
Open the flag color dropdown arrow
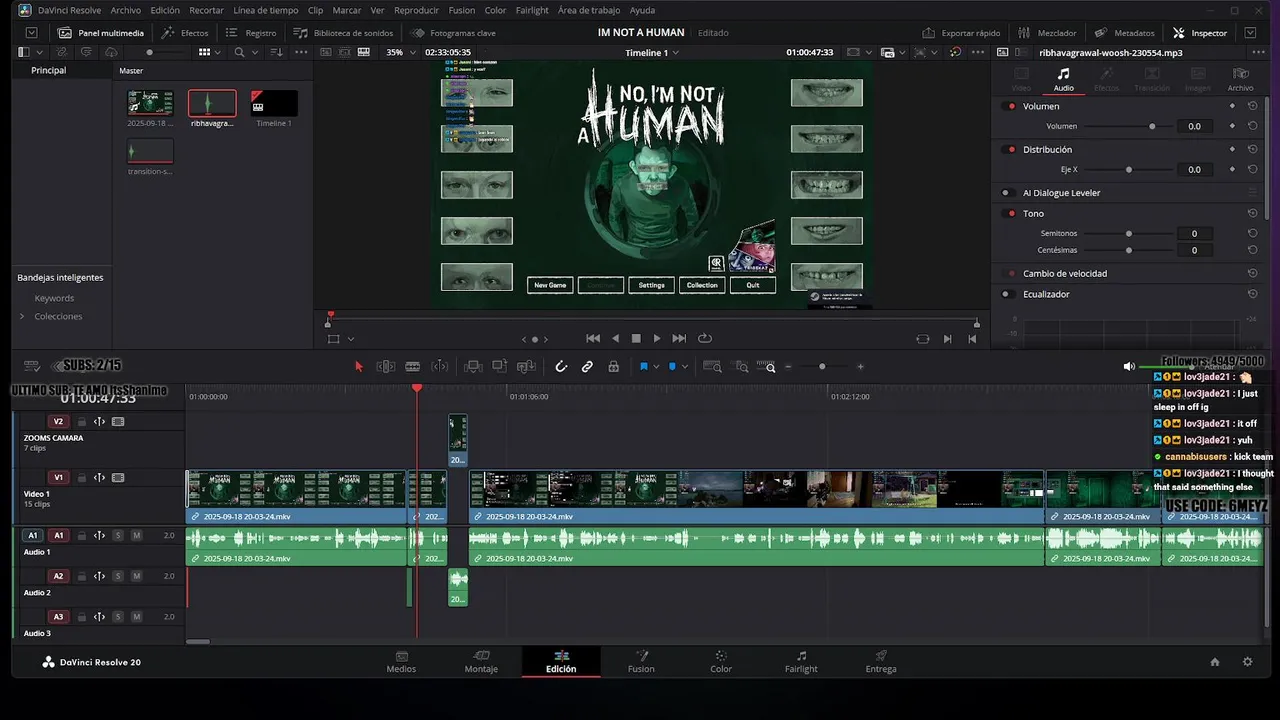pyautogui.click(x=656, y=367)
